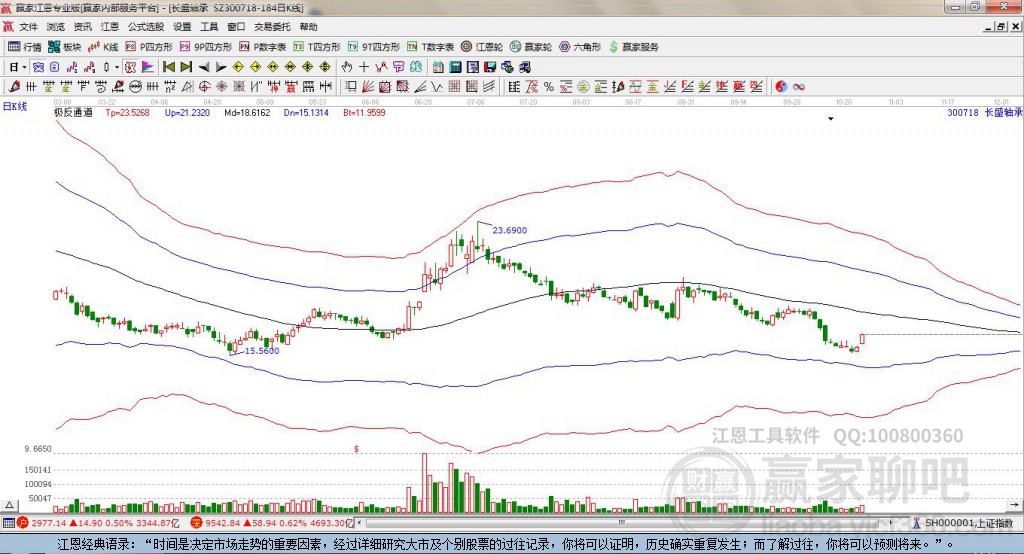Screen dimensions: 1024x554
Task: Click the 300718 stock code
Action: [x=963, y=112]
